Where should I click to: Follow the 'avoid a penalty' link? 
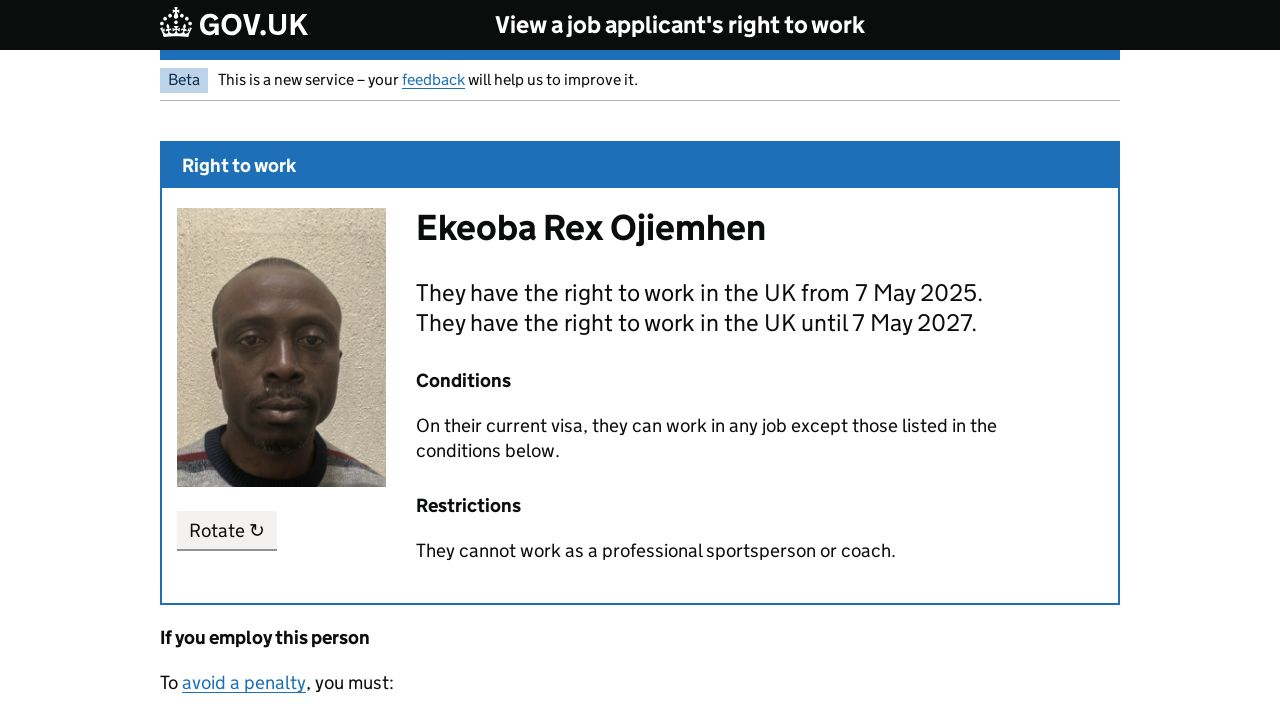tap(244, 683)
